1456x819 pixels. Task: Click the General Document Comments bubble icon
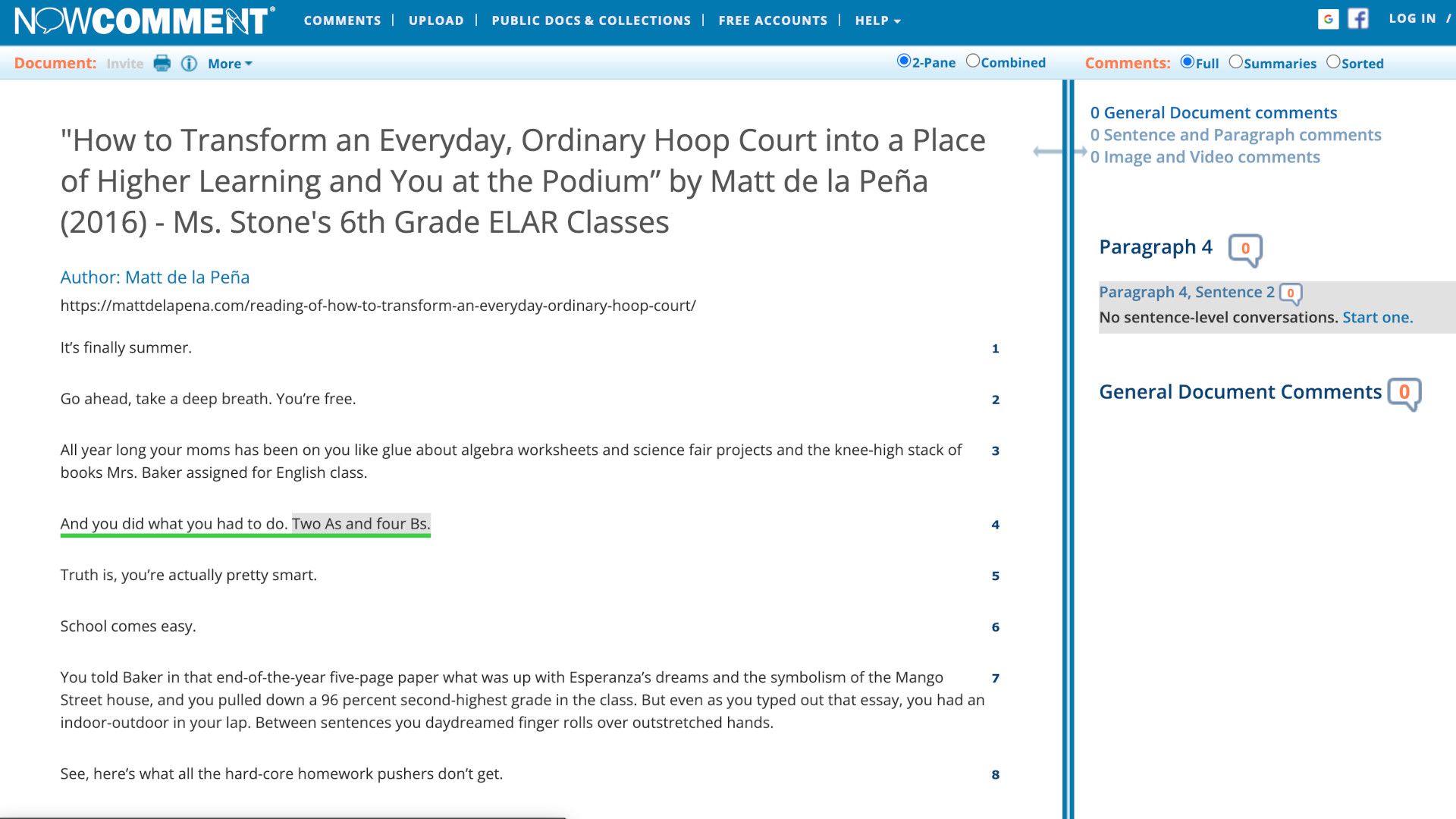pos(1404,394)
